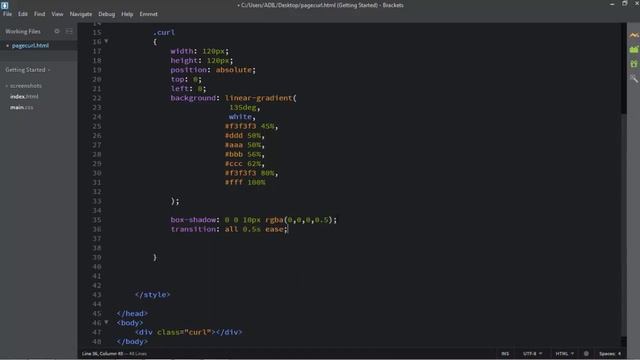Click the div class="curl" line
Viewport: 640px width, 360px height.
click(x=189, y=332)
